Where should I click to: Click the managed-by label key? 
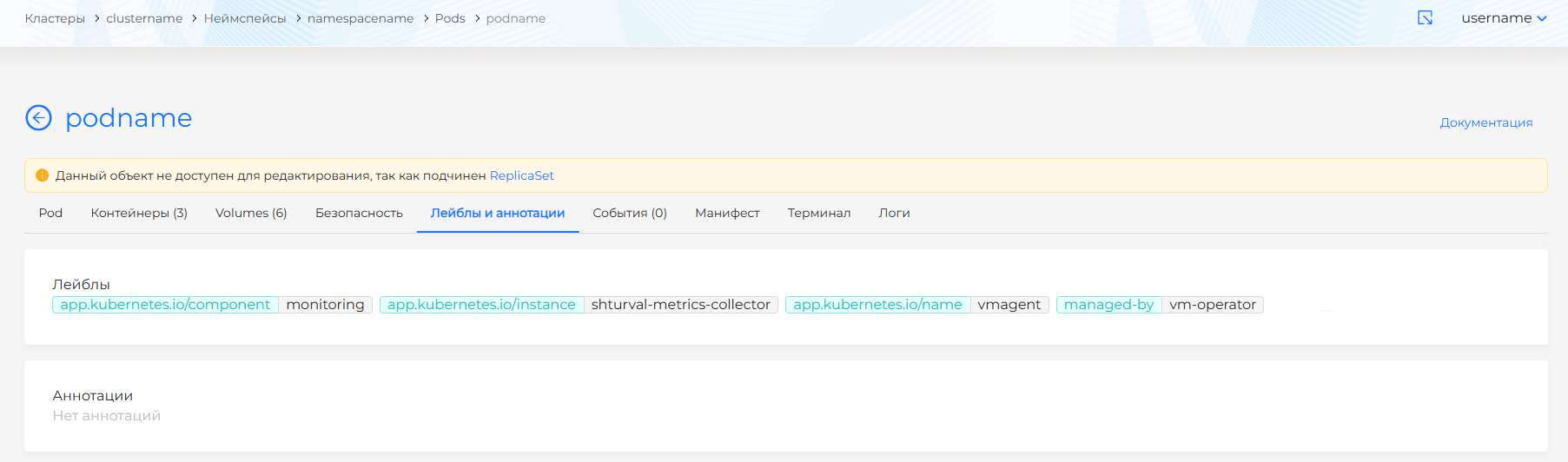pyautogui.click(x=1108, y=305)
